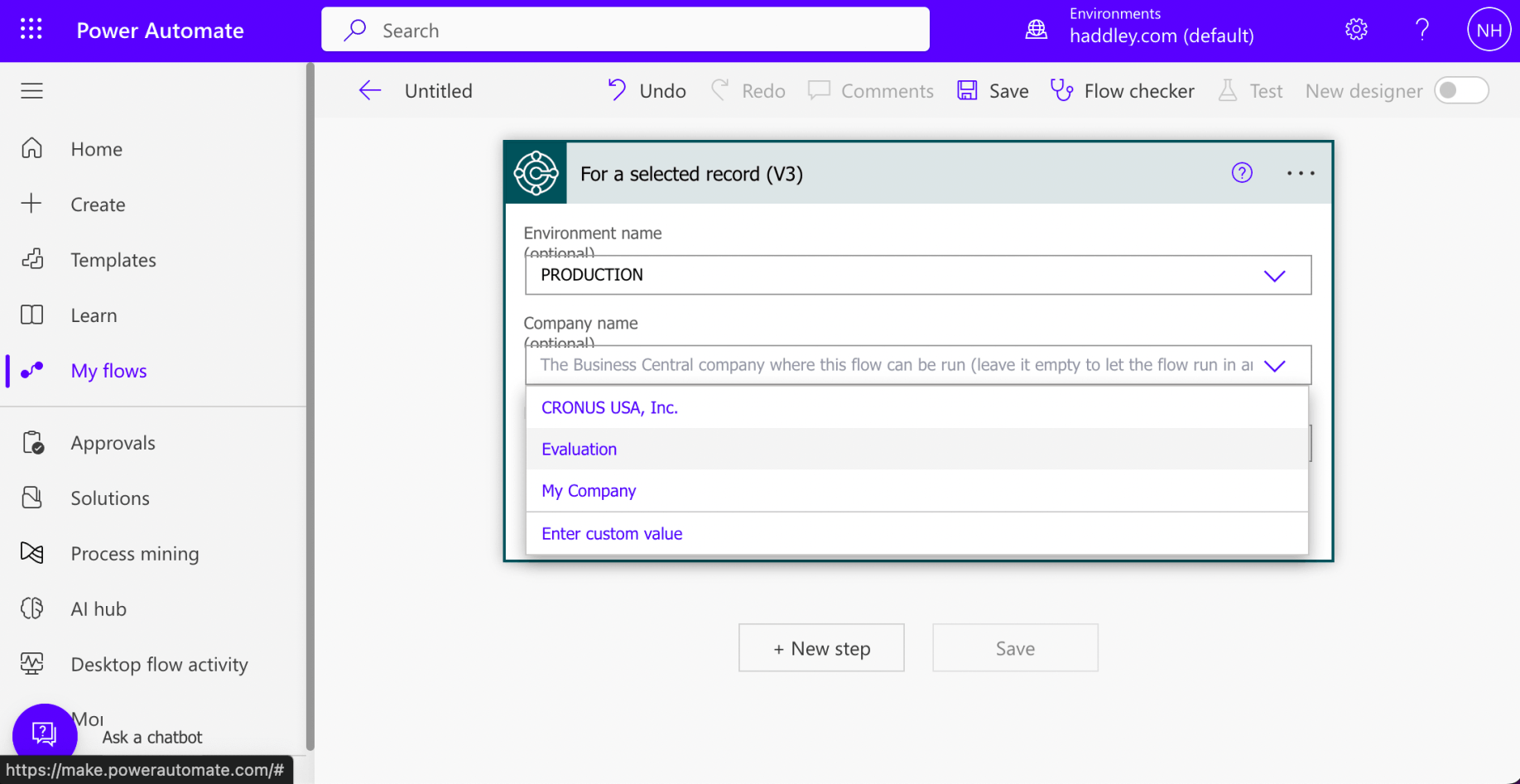Select CRONUS USA, Inc. from list
The width and height of the screenshot is (1520, 784).
(609, 407)
